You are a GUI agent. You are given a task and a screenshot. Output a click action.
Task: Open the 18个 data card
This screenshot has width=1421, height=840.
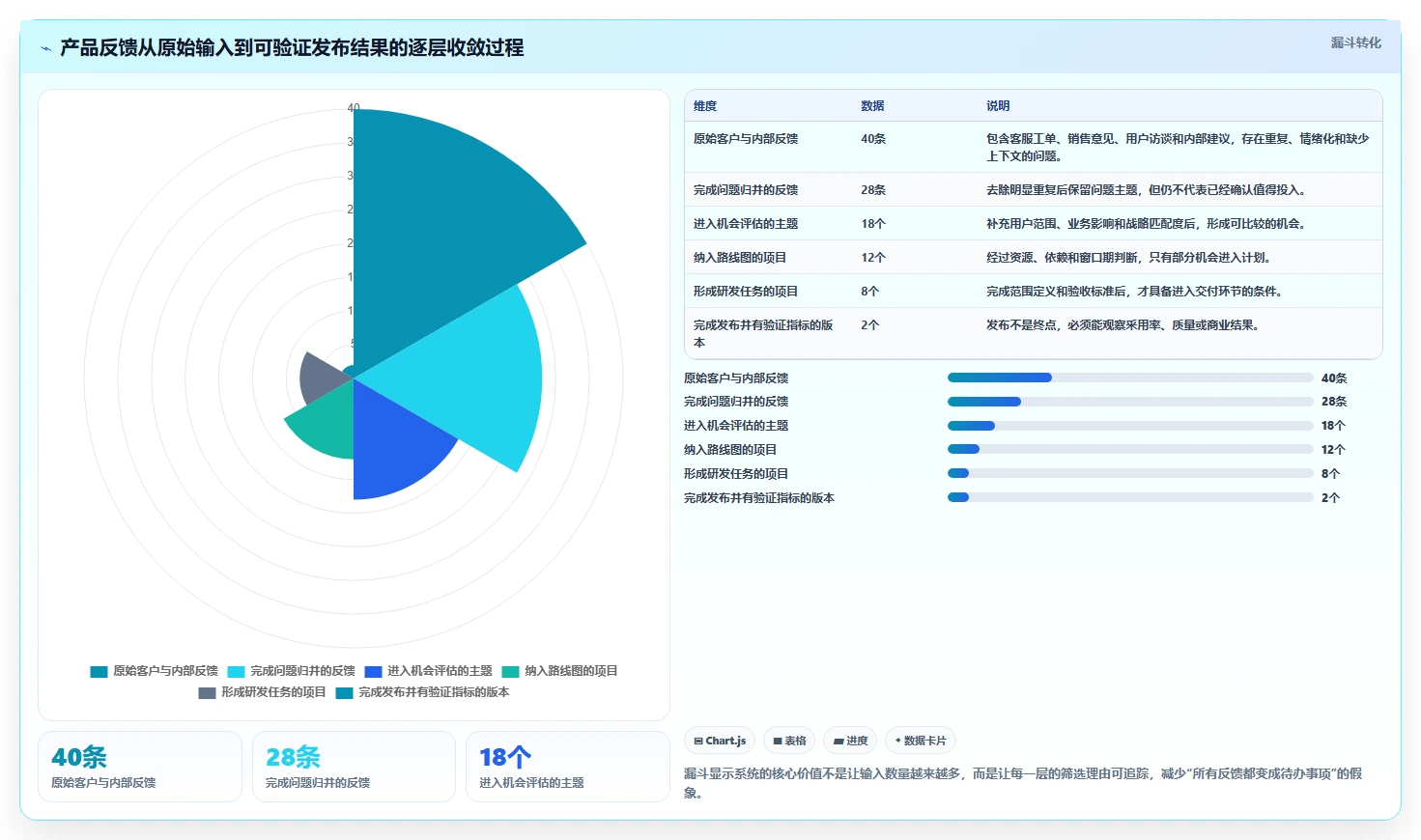[568, 767]
